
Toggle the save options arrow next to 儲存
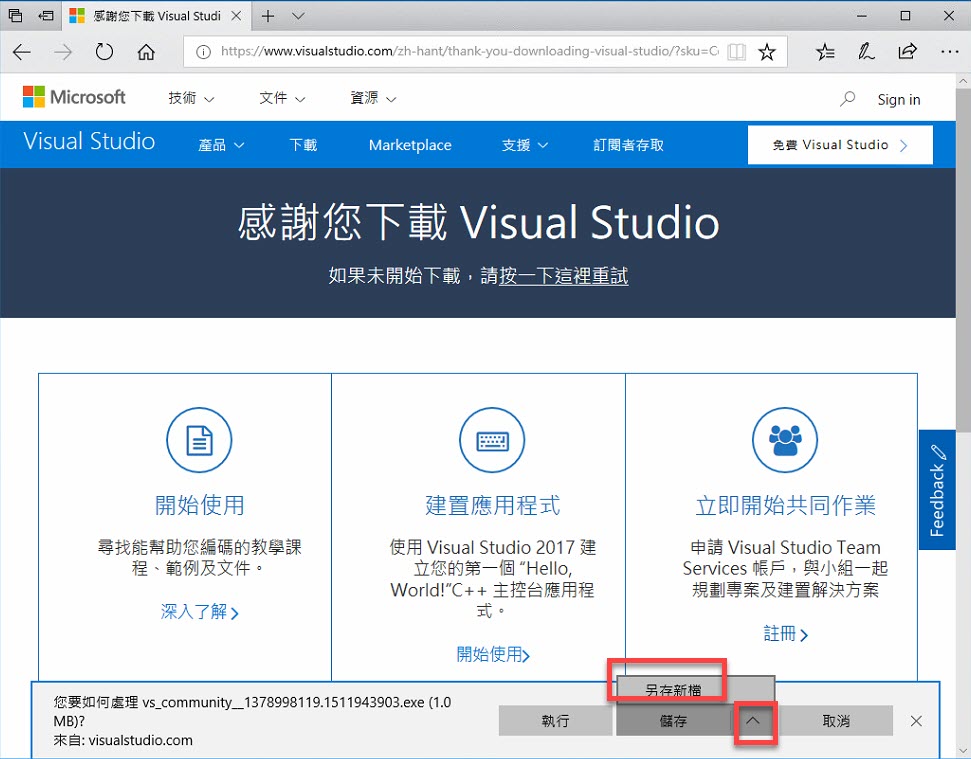pyautogui.click(x=752, y=721)
